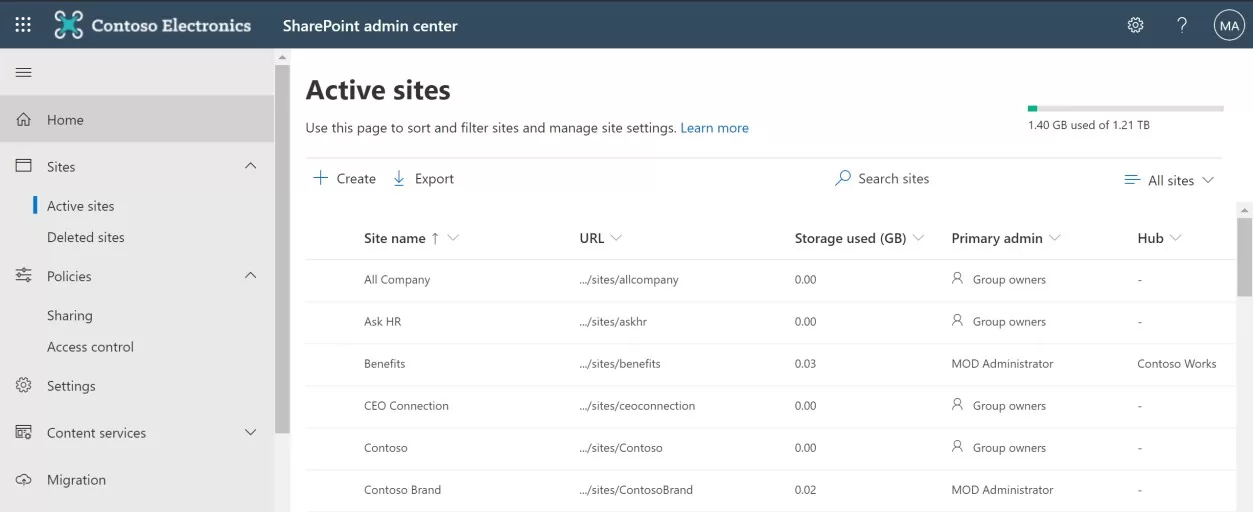Click the .../sites/allcompany URL
This screenshot has width=1253, height=512.
(629, 280)
